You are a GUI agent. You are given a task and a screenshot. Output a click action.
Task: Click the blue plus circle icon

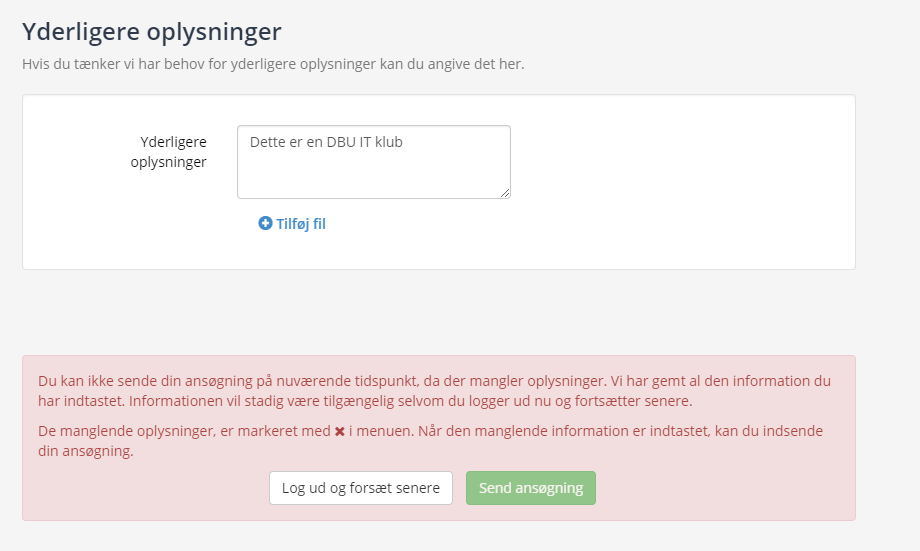tap(265, 223)
